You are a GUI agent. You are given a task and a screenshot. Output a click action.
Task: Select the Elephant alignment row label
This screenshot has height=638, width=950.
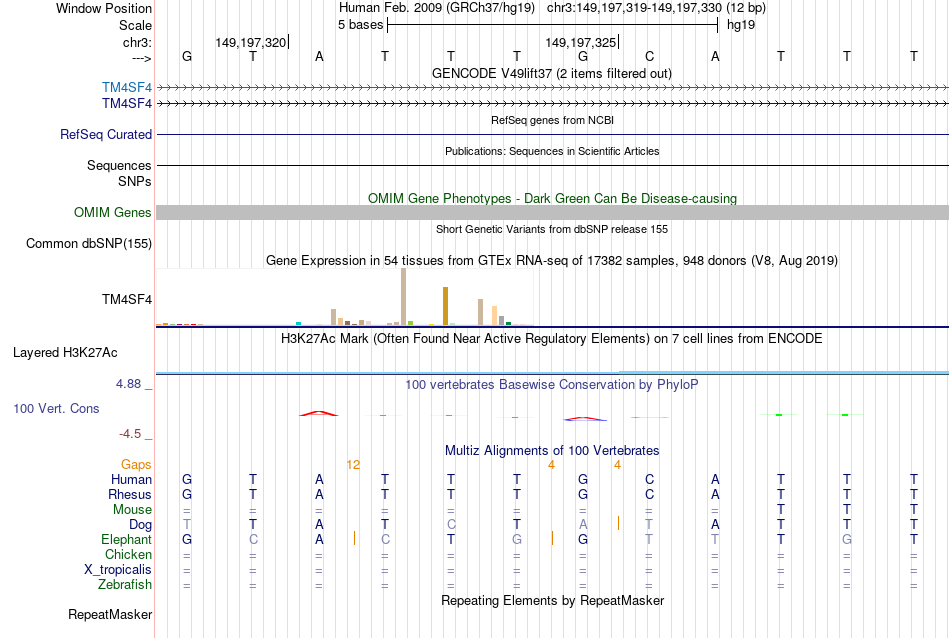click(127, 539)
